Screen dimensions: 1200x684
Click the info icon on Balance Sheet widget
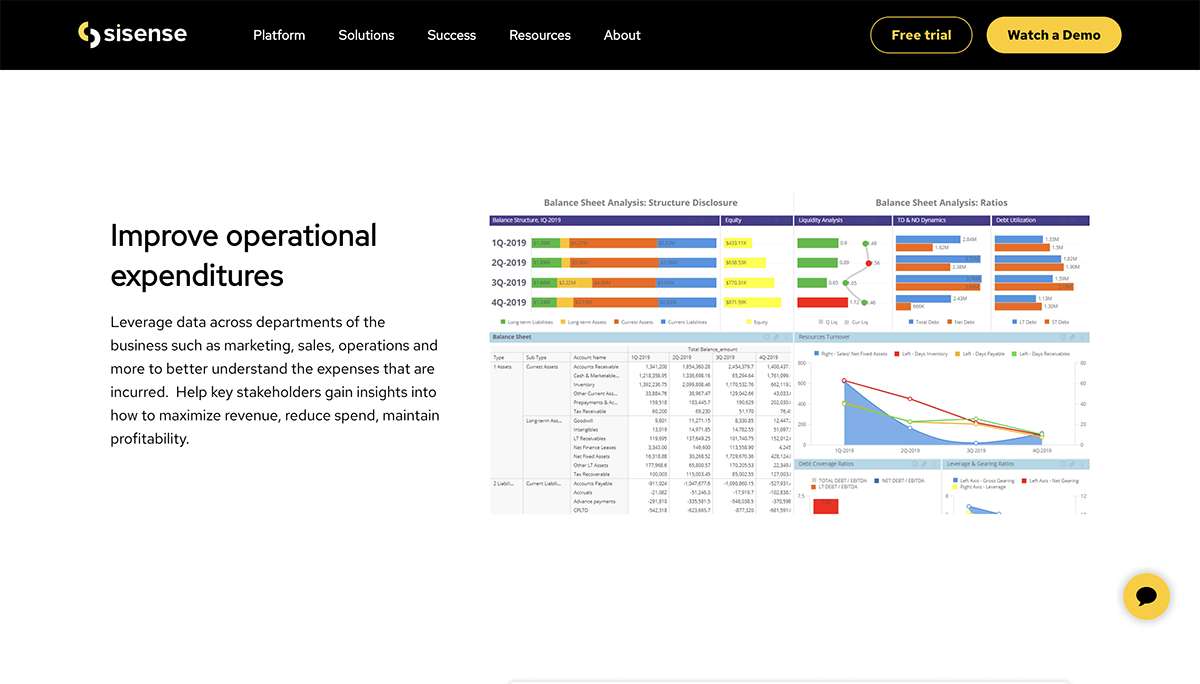pyautogui.click(x=766, y=337)
